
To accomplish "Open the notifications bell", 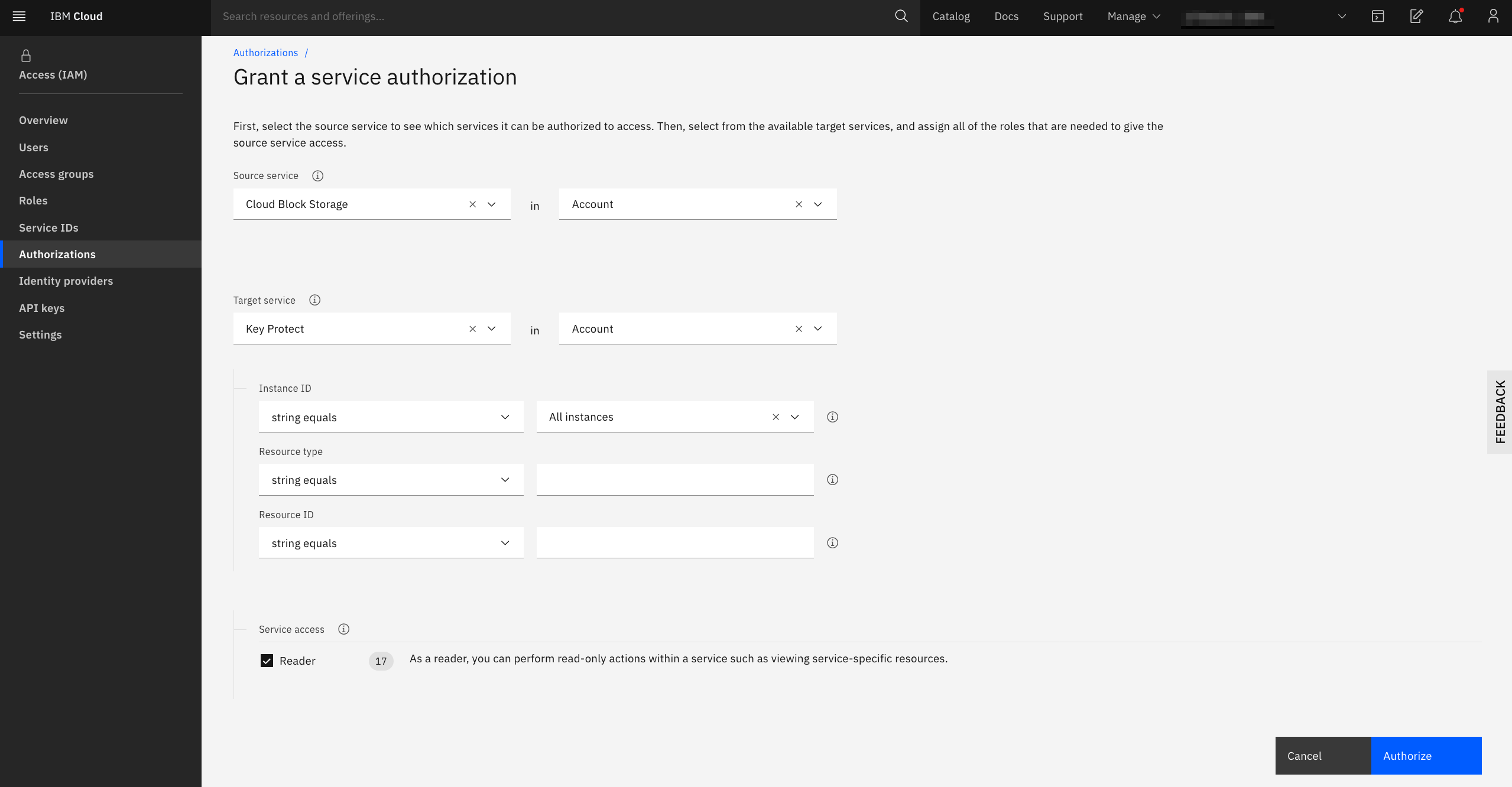I will (1455, 17).
